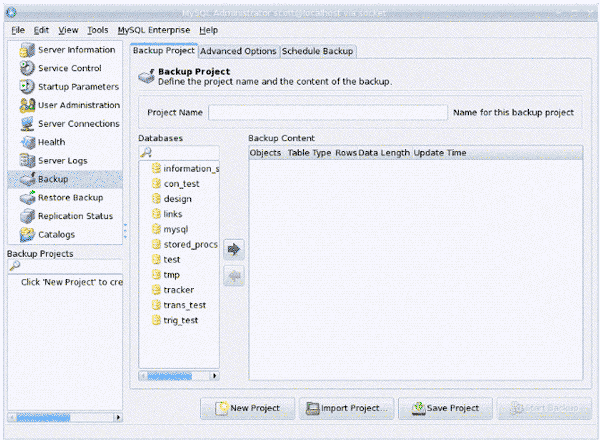Click the Databases search field
This screenshot has width=600, height=440.
coord(179,153)
